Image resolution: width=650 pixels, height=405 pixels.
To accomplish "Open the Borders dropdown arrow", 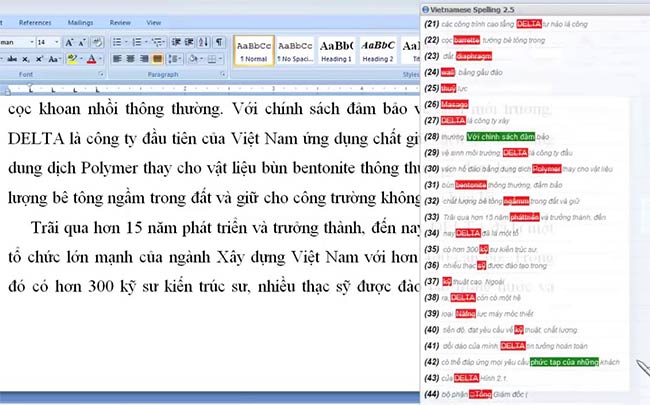I will [x=221, y=59].
